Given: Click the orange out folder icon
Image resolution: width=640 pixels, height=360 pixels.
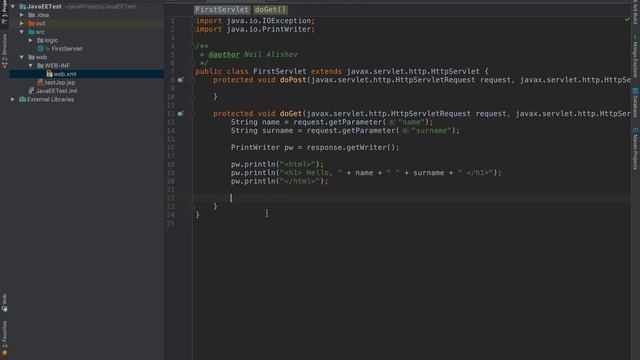Looking at the screenshot, I should (31, 23).
